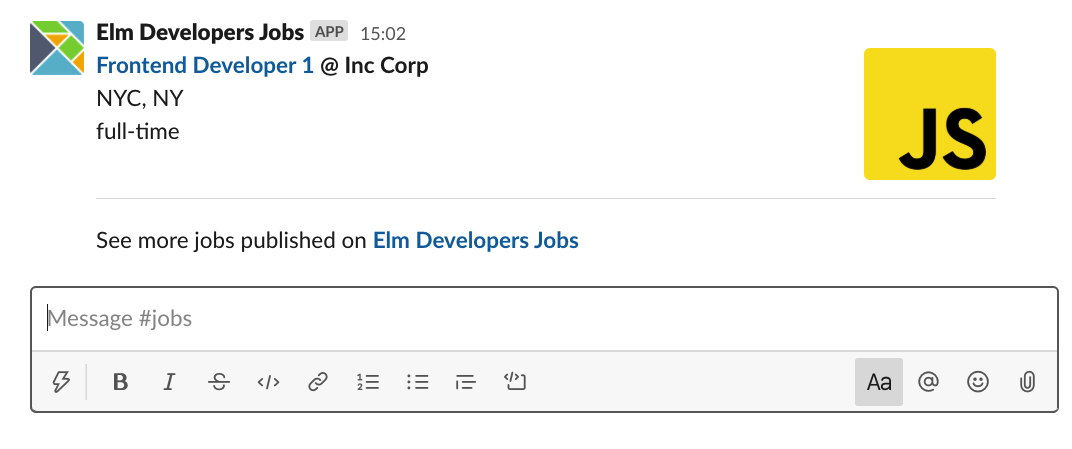Open the Elm Developers Jobs sender name
The height and width of the screenshot is (449, 1072).
click(x=200, y=31)
